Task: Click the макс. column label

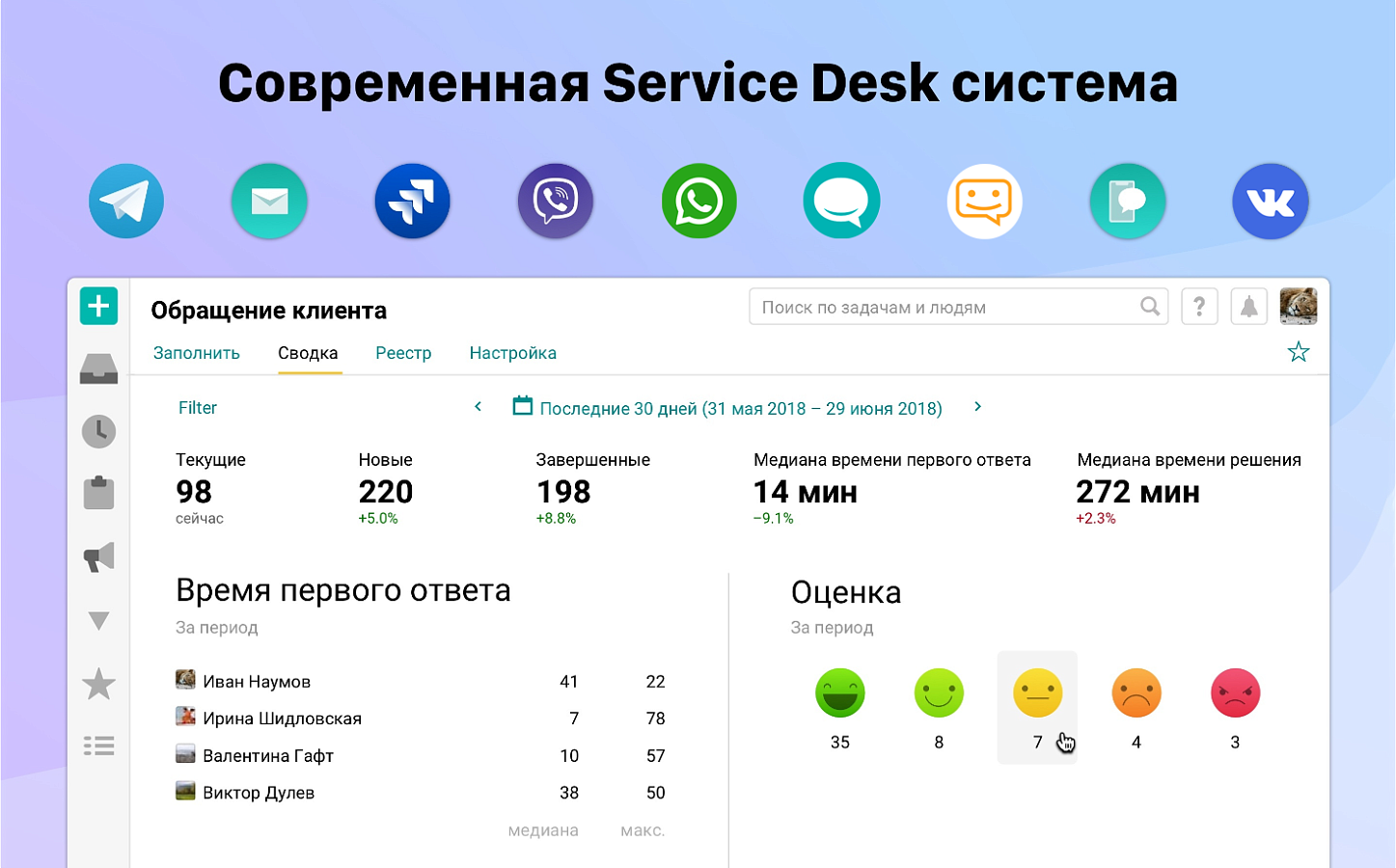Action: pos(643,830)
